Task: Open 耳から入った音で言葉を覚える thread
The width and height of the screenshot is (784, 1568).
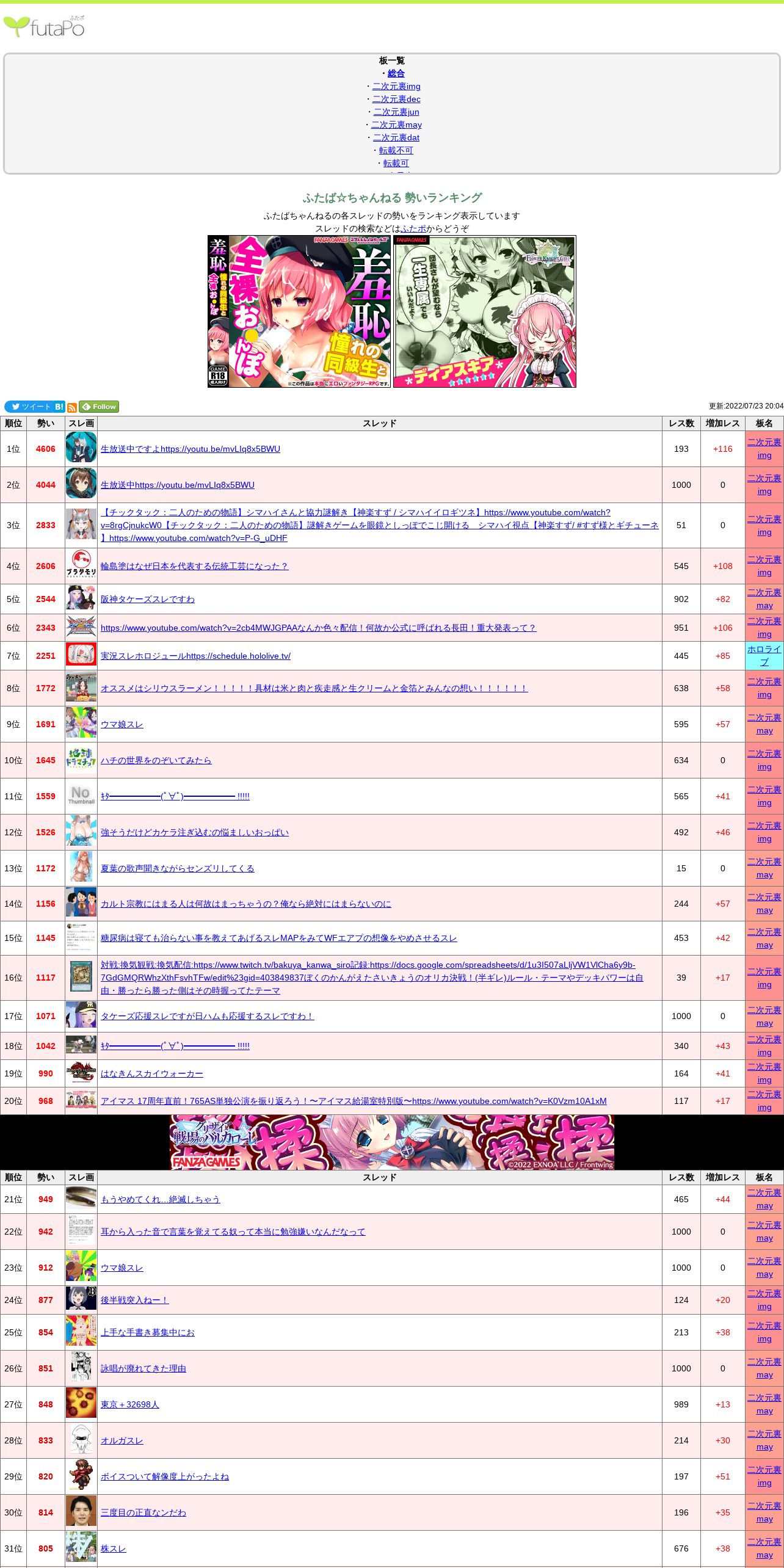Action: 233,1232
